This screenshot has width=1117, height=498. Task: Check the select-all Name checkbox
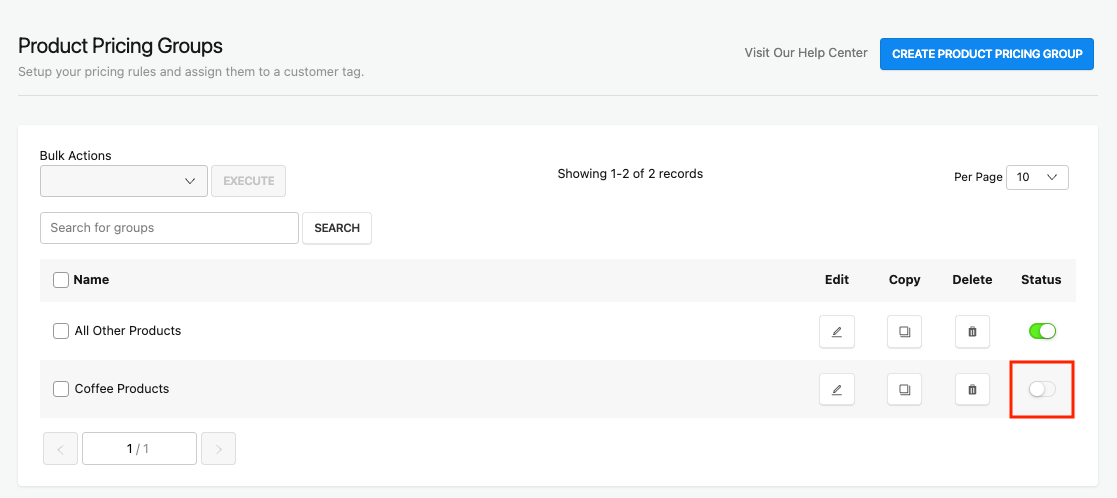[x=61, y=280]
